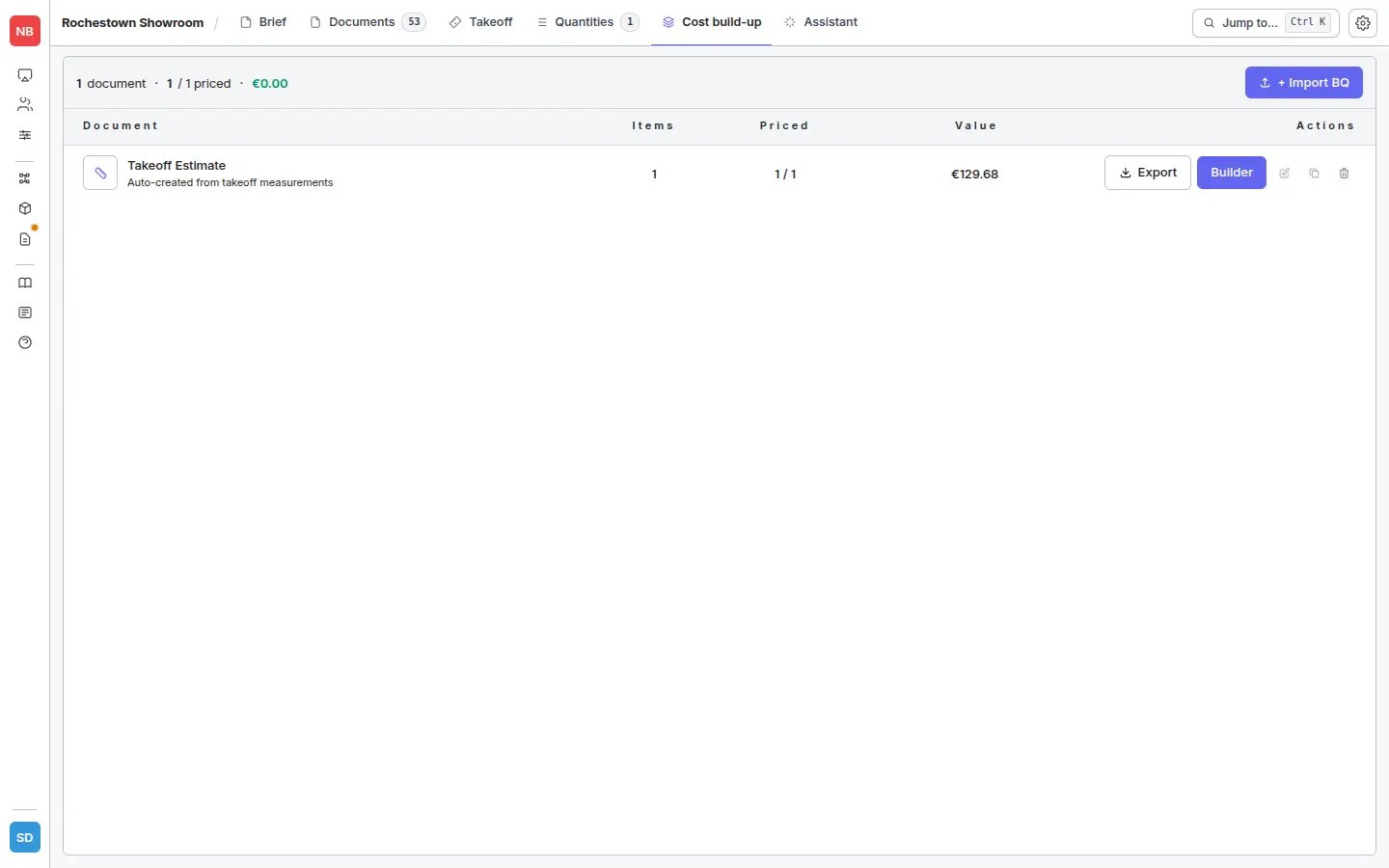This screenshot has width=1389, height=868.
Task: Click the Quantities count badge 1
Action: (630, 22)
